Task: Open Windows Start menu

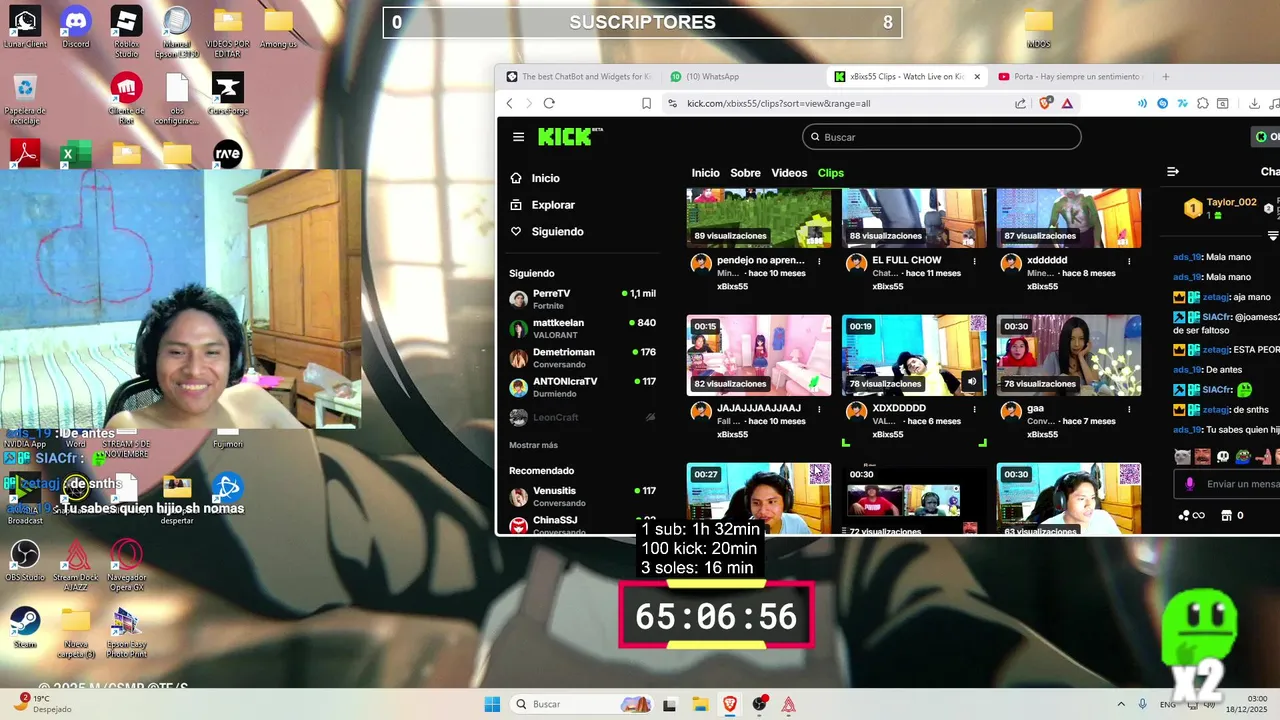Action: coord(492,704)
